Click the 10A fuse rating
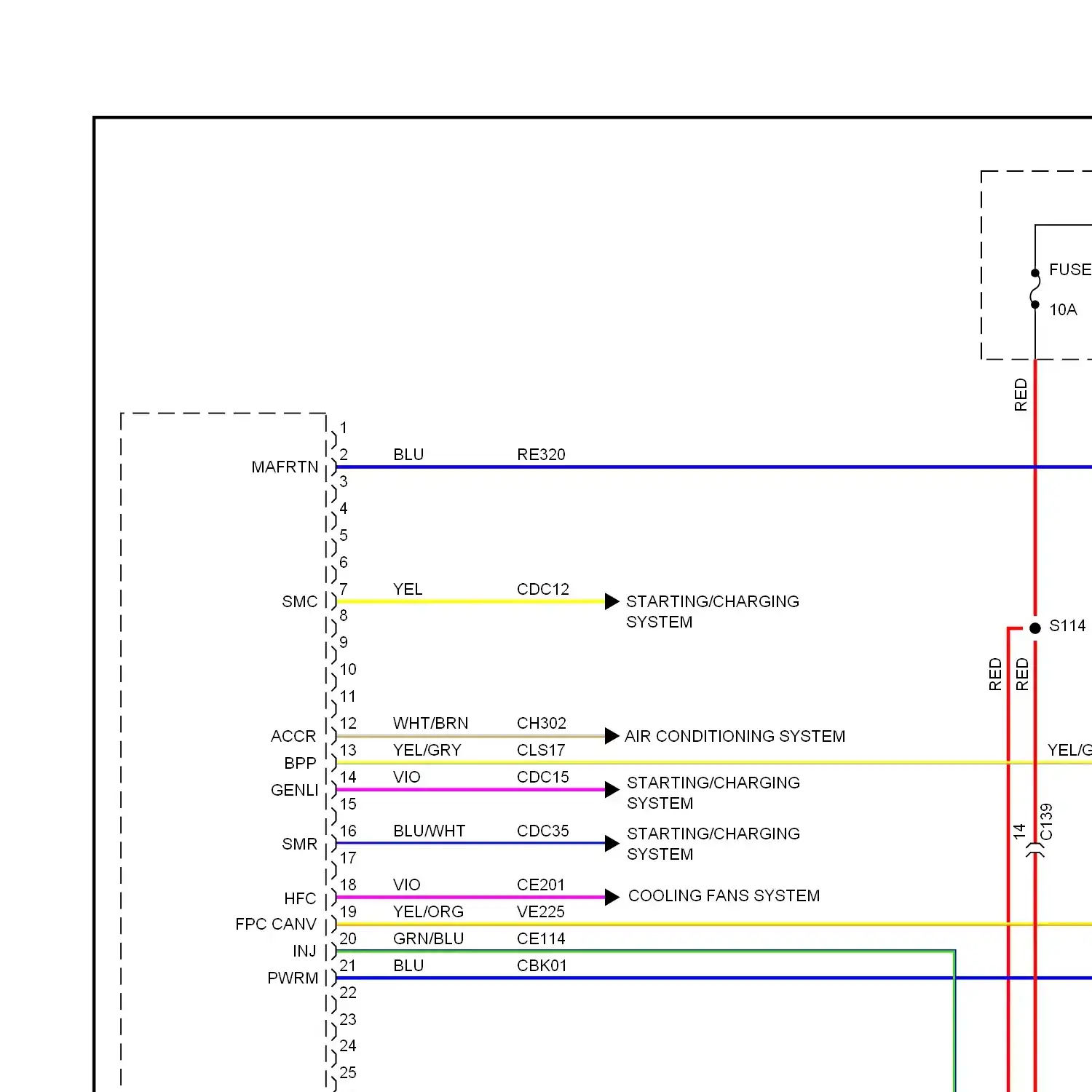This screenshot has width=1092, height=1092. 1063,309
